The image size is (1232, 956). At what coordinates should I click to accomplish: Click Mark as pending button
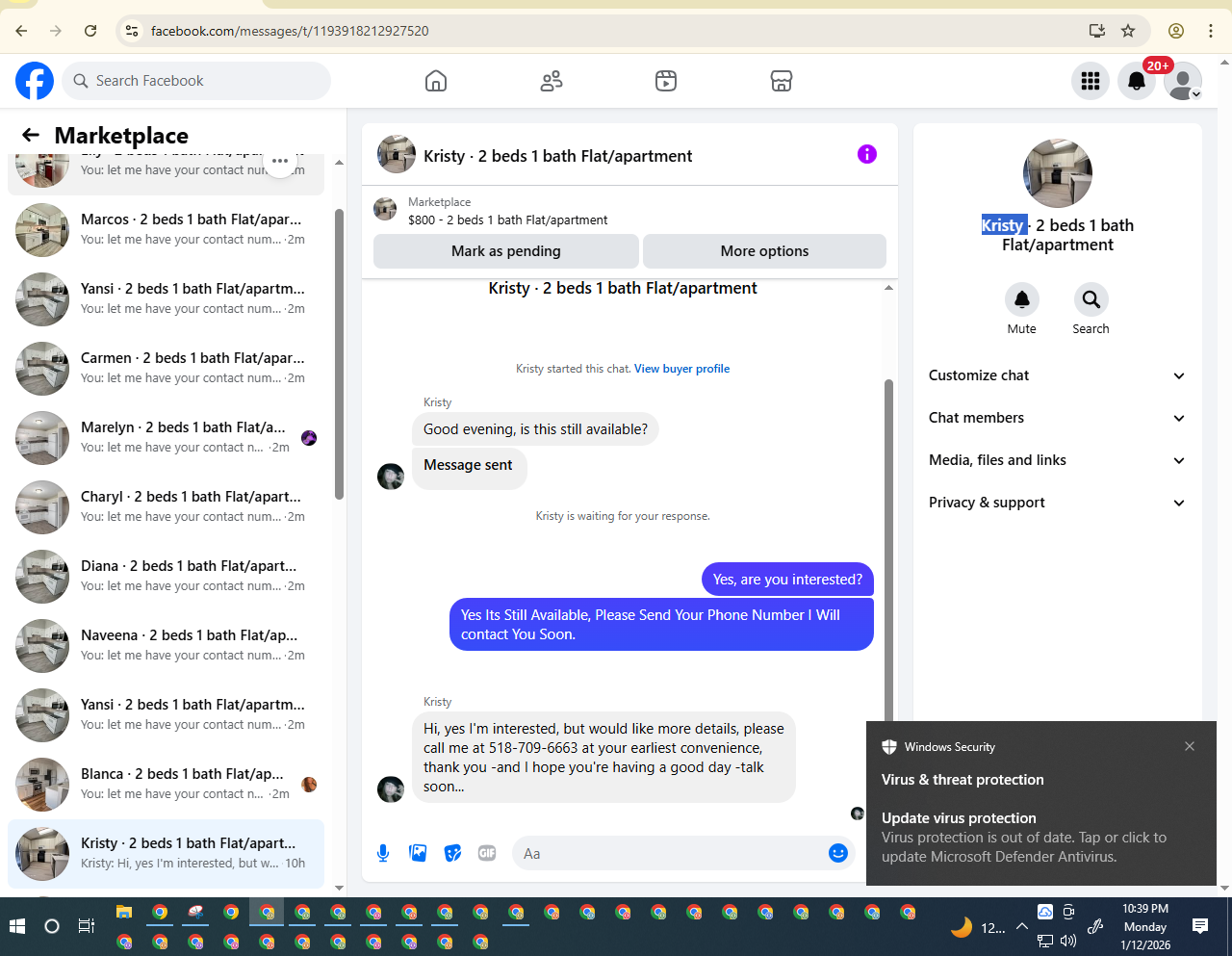click(506, 251)
